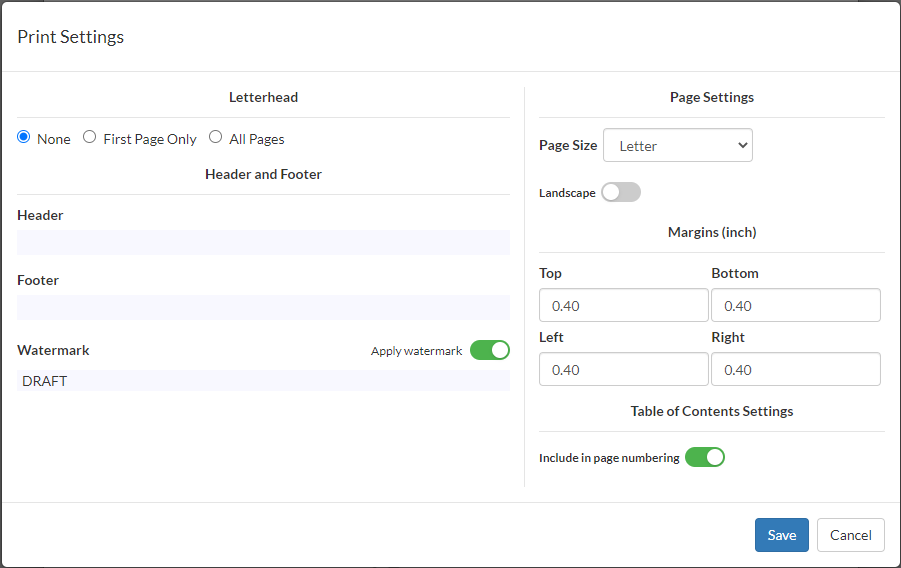The width and height of the screenshot is (901, 568).
Task: Click the Bottom margin input box
Action: (795, 306)
